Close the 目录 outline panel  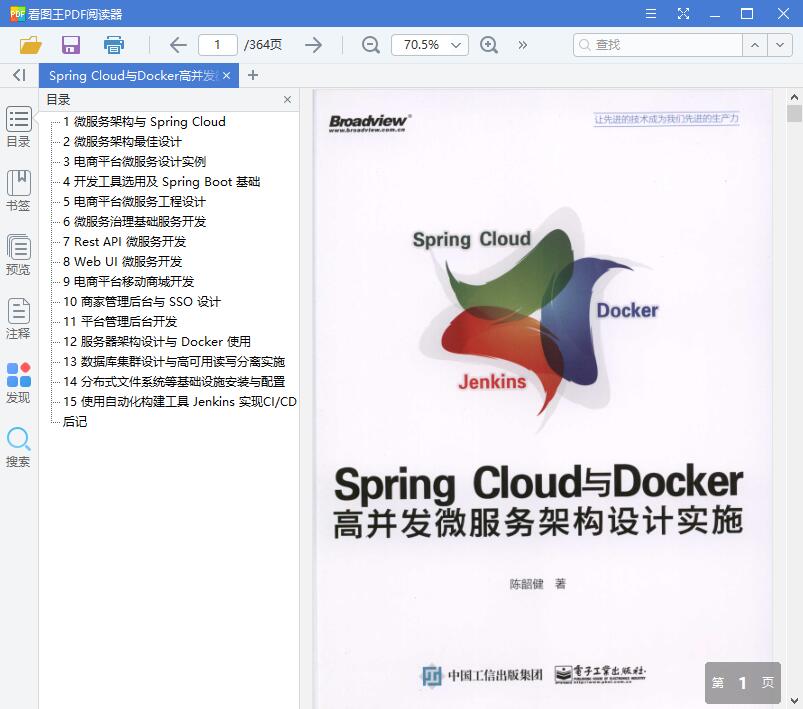(x=287, y=99)
